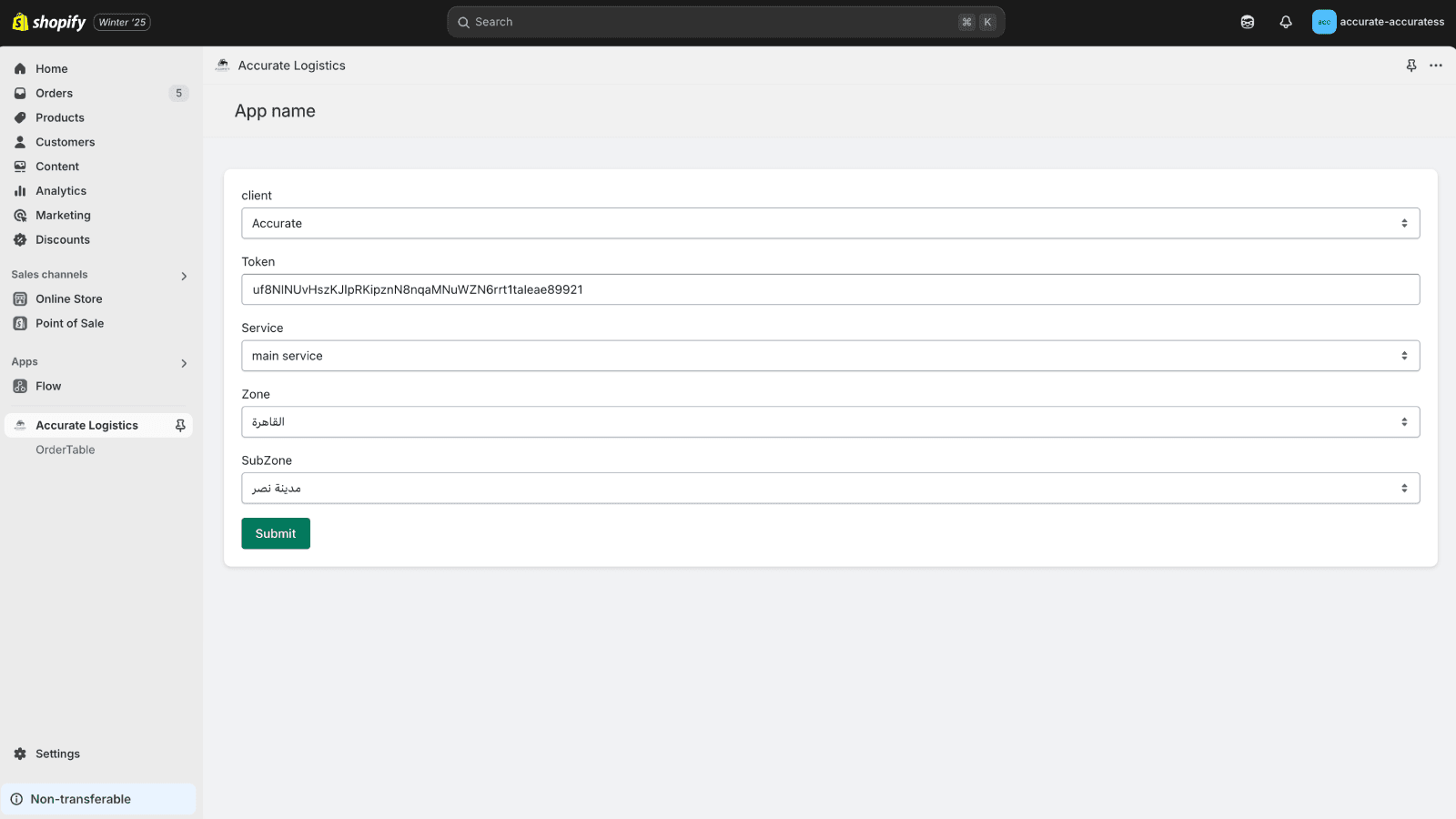This screenshot has height=819, width=1456.
Task: Open the Service dropdown
Action: pos(829,356)
